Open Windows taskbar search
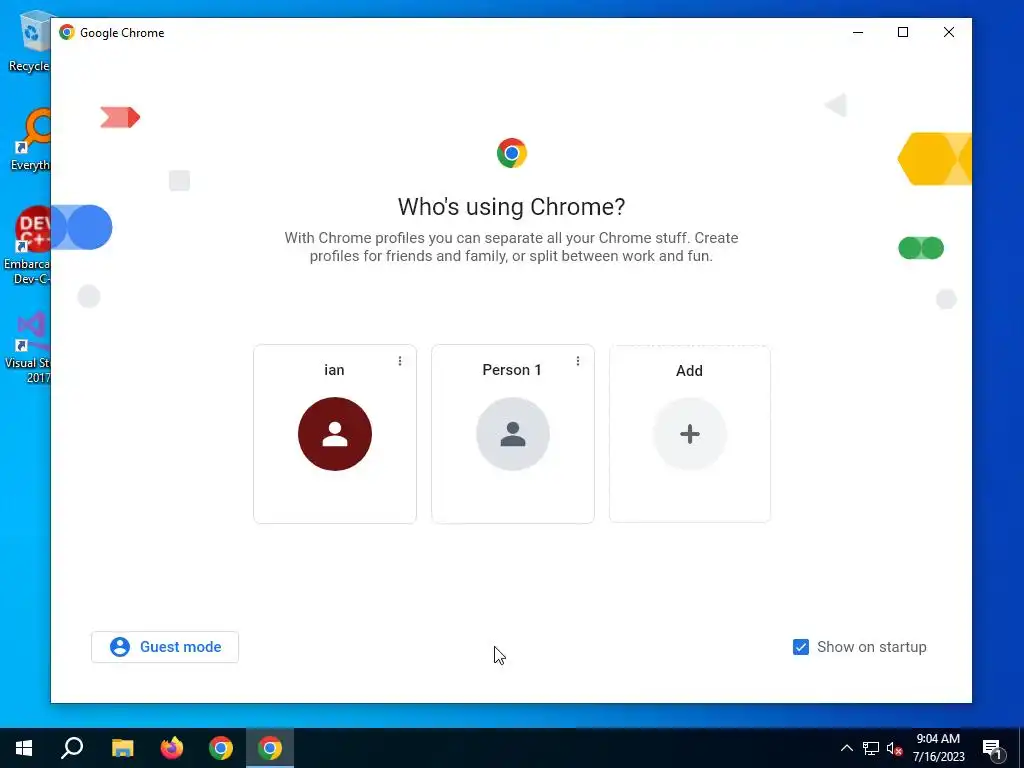 click(72, 748)
